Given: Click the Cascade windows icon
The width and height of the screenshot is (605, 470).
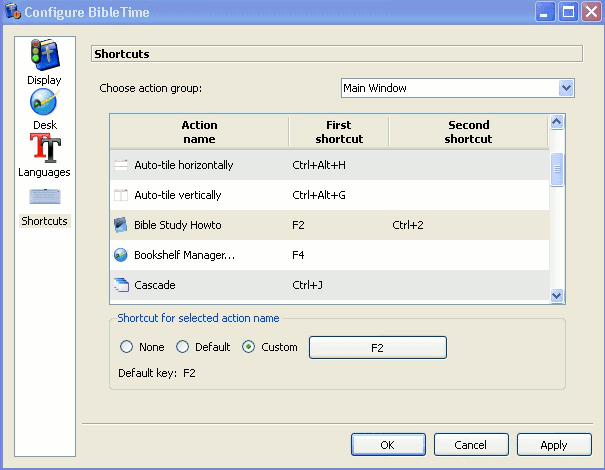Looking at the screenshot, I should (x=121, y=285).
